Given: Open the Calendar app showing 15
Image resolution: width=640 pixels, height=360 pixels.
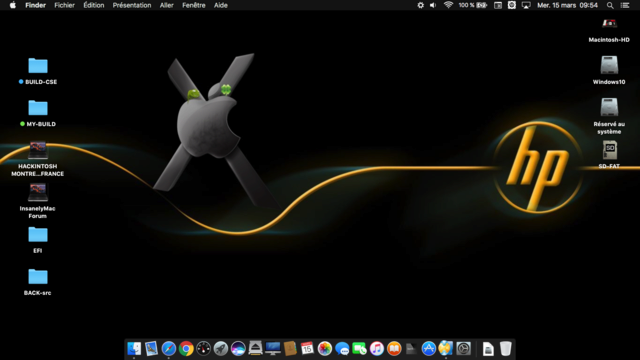Looking at the screenshot, I should (307, 349).
